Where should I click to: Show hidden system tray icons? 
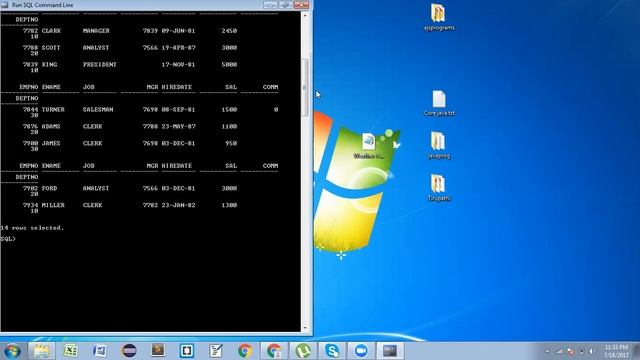click(547, 351)
